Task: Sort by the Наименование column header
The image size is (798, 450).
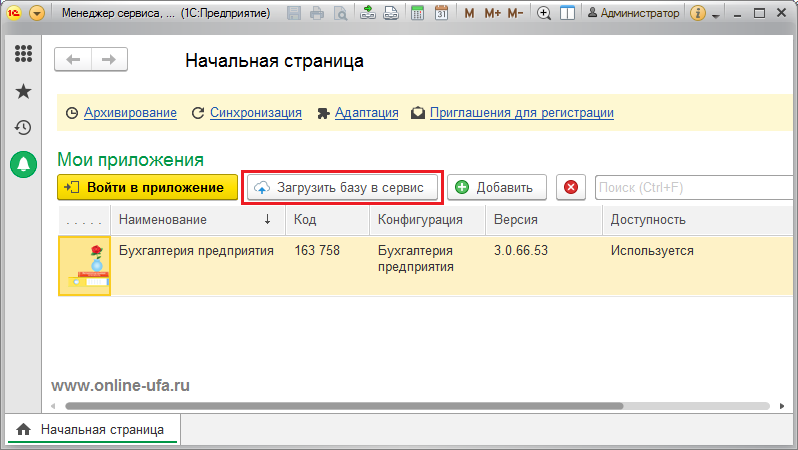Action: pyautogui.click(x=197, y=220)
